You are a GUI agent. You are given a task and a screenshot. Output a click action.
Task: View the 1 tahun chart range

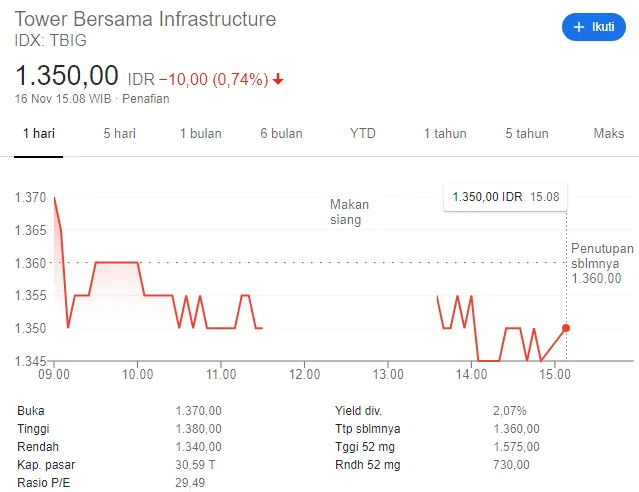pos(445,133)
